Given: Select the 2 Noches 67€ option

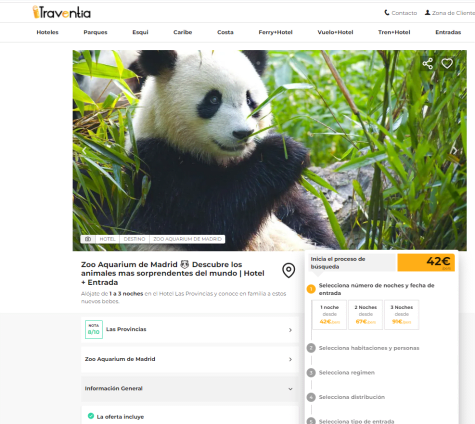Looking at the screenshot, I should pos(365,315).
